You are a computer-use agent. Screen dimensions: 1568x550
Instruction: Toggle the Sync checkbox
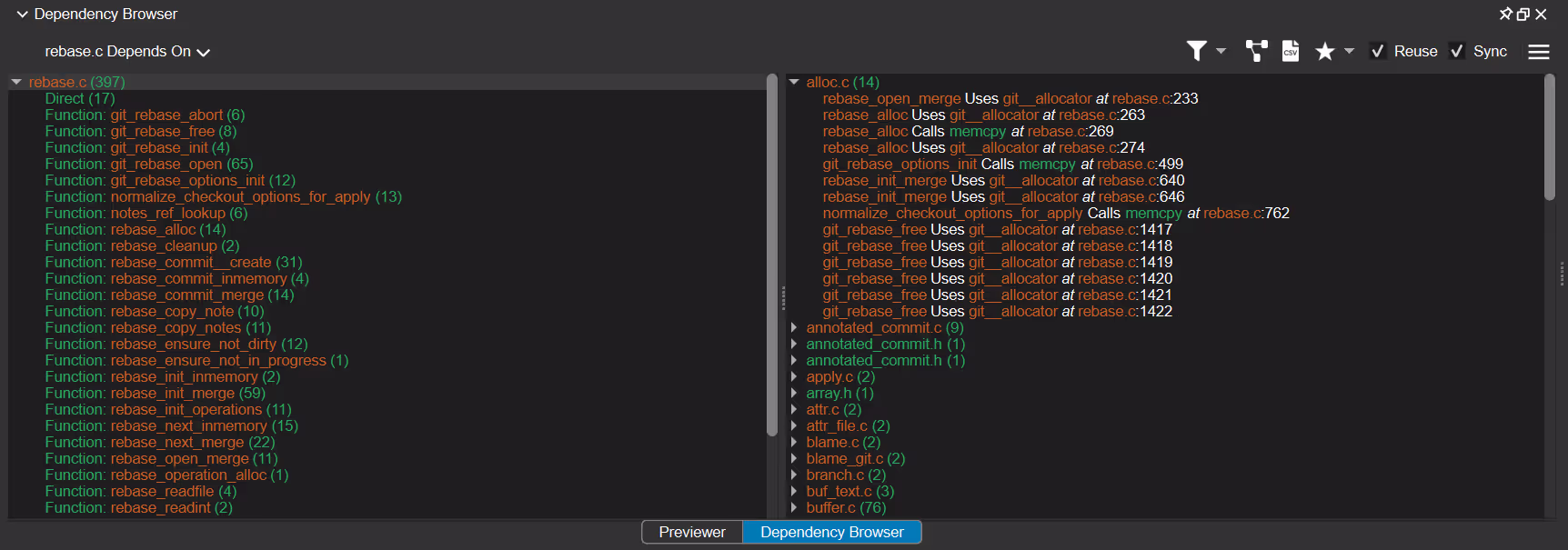pos(1457,51)
